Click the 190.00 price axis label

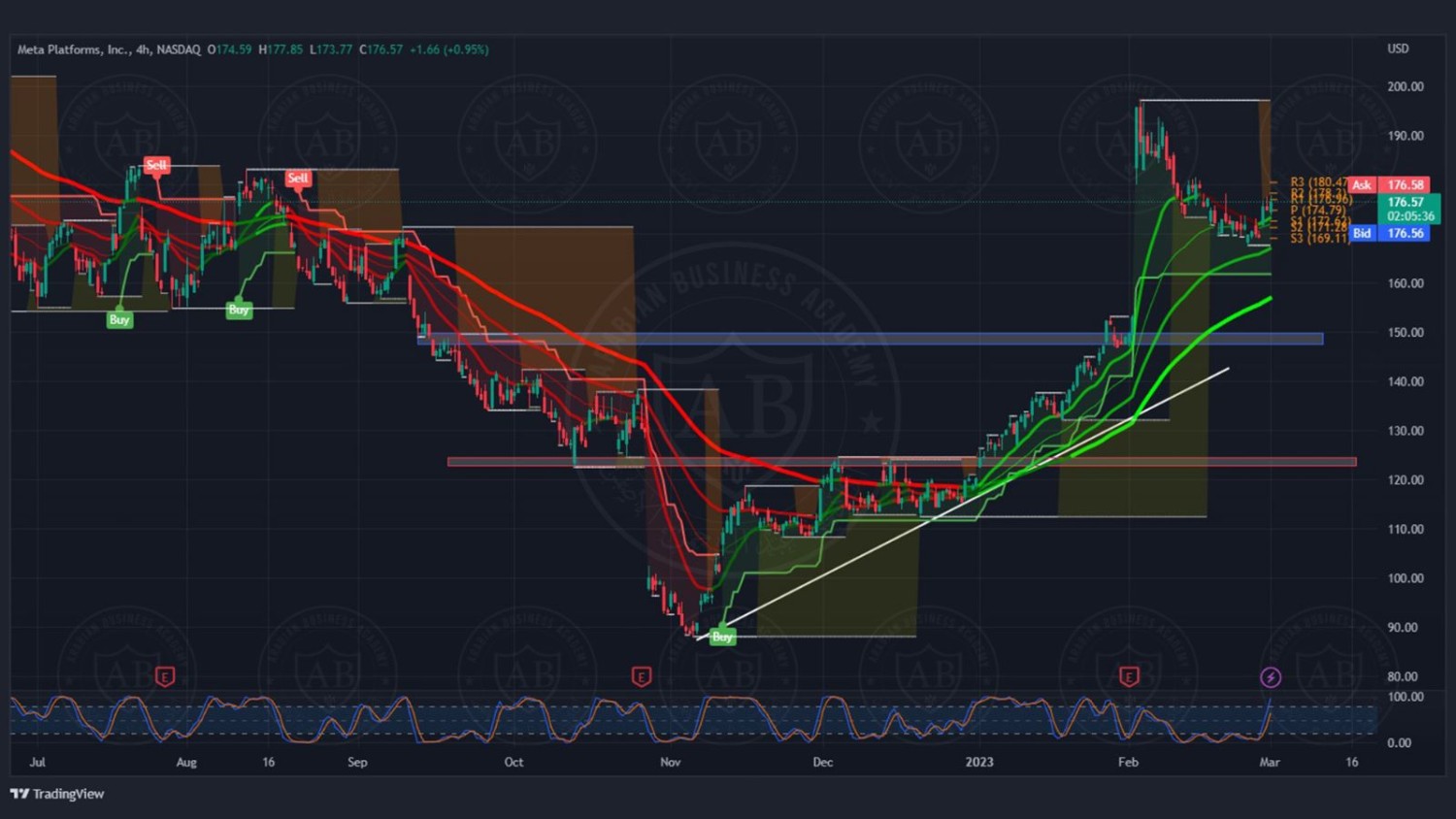pyautogui.click(x=1405, y=136)
